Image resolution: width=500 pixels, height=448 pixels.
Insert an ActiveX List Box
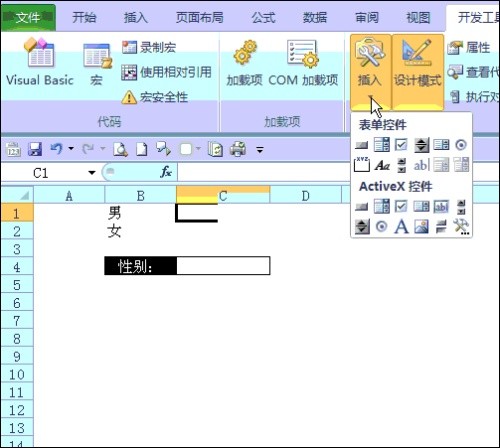click(x=421, y=207)
